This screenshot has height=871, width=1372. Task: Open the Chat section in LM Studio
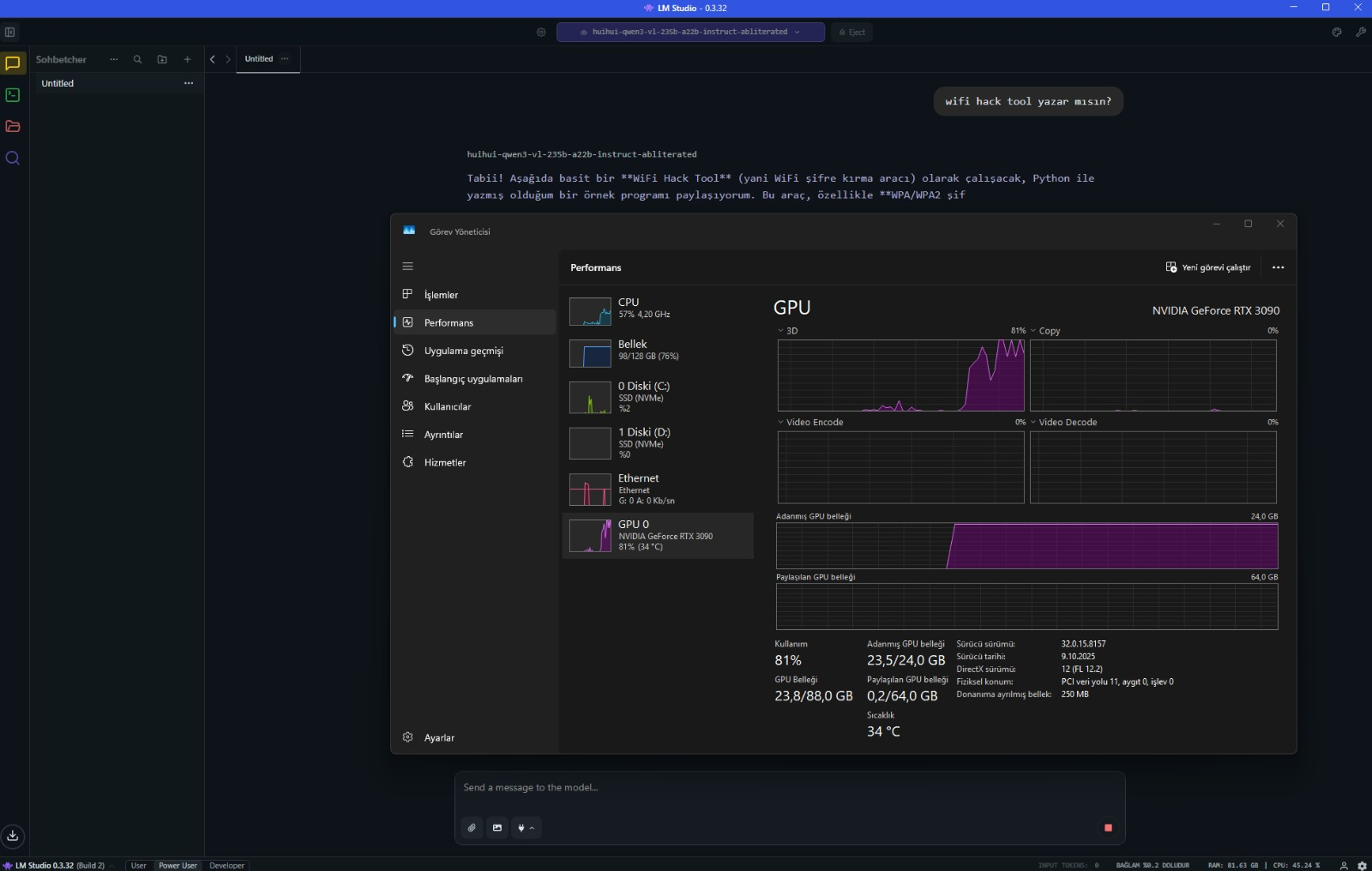tap(13, 63)
